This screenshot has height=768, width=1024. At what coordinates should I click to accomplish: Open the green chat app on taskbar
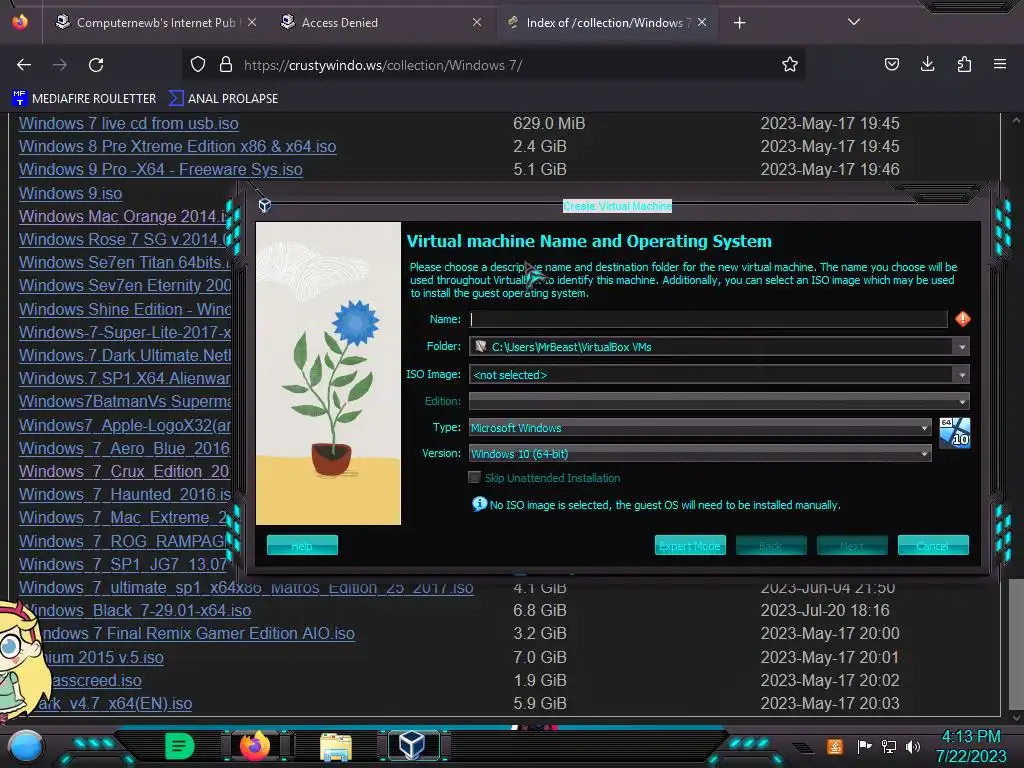(x=180, y=746)
